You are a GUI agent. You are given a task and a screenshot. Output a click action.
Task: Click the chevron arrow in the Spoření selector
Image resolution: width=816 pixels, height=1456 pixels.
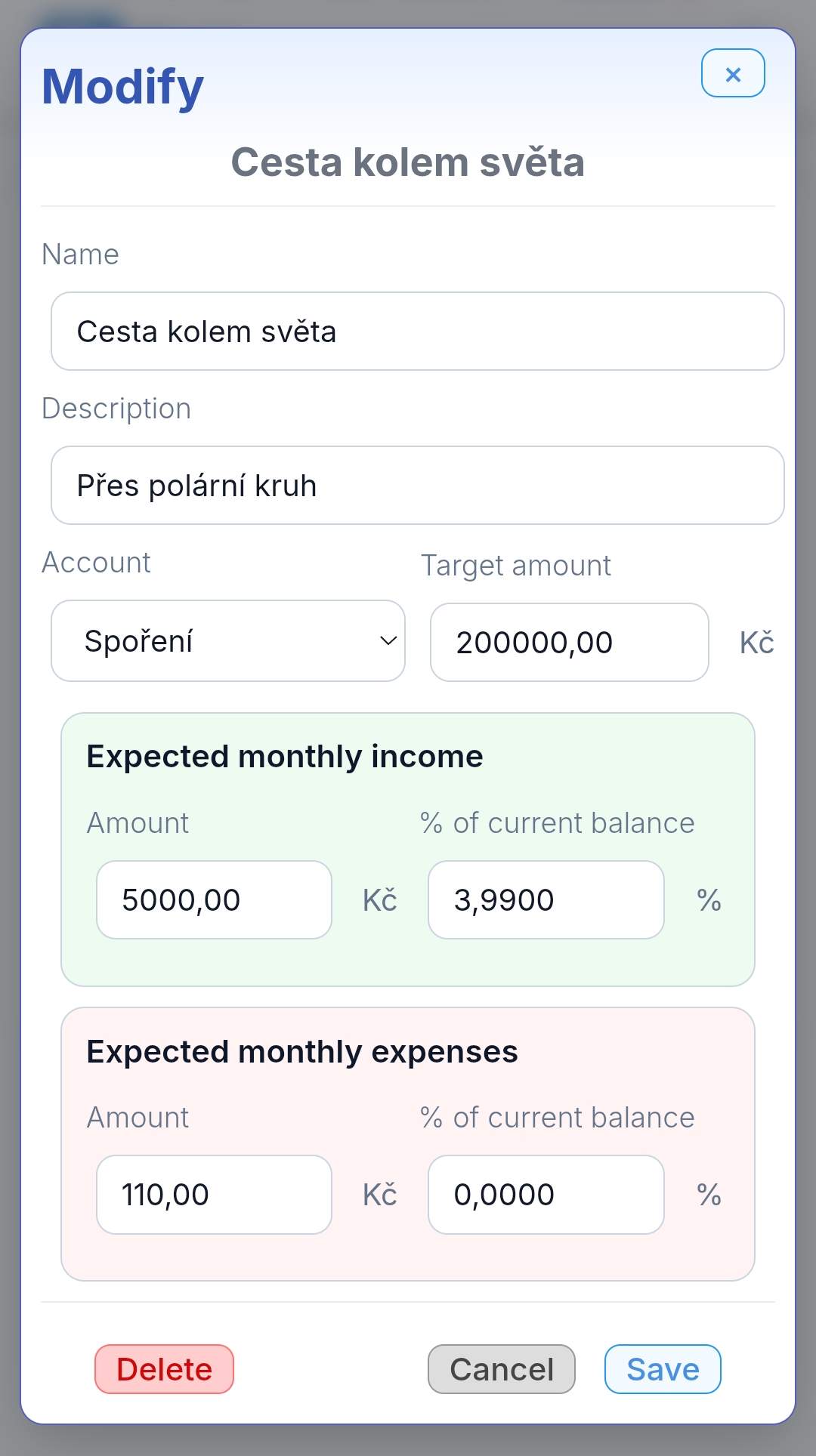[388, 641]
